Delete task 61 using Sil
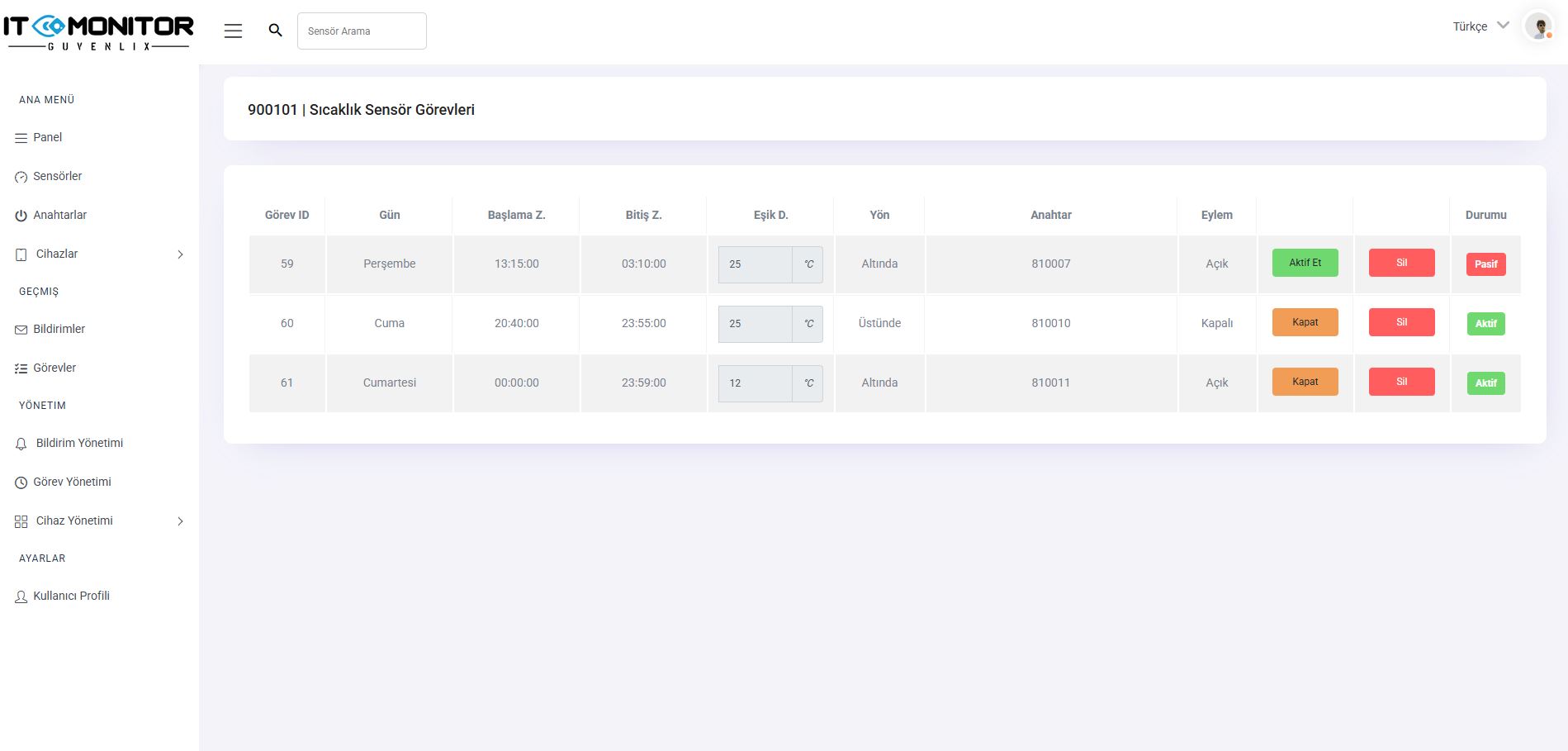 (x=1401, y=382)
